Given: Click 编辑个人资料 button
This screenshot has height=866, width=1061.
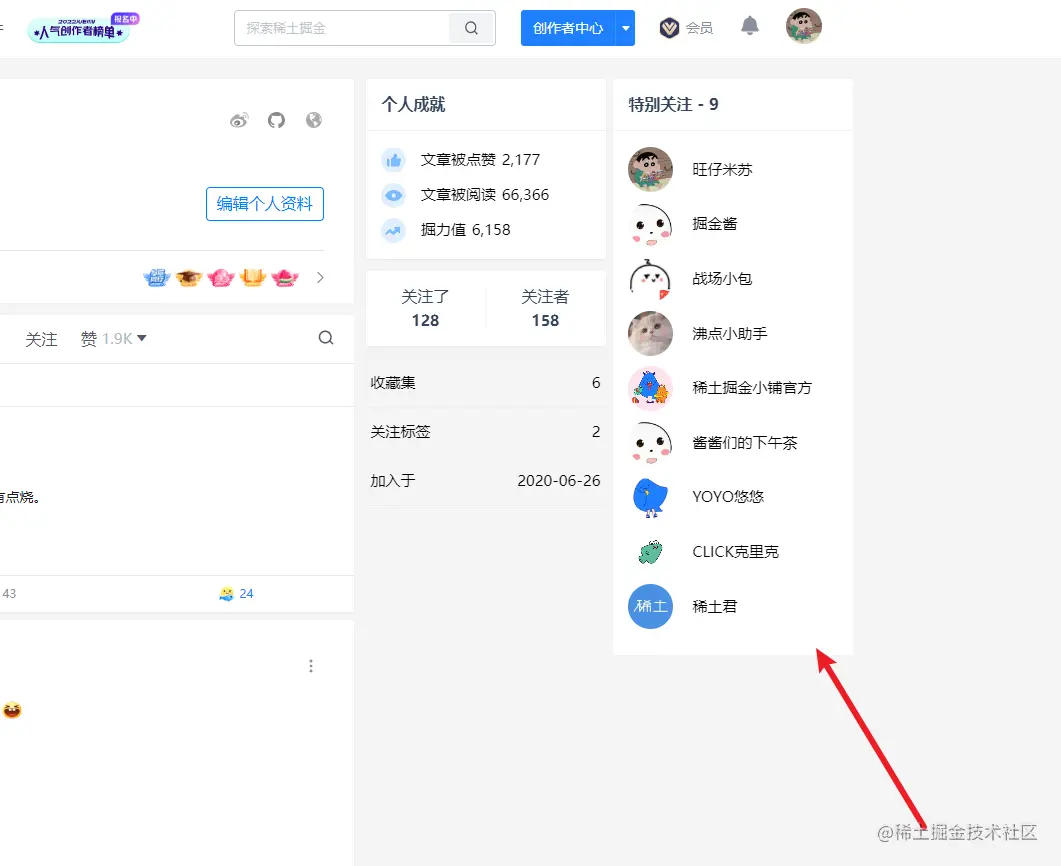Looking at the screenshot, I should point(265,204).
